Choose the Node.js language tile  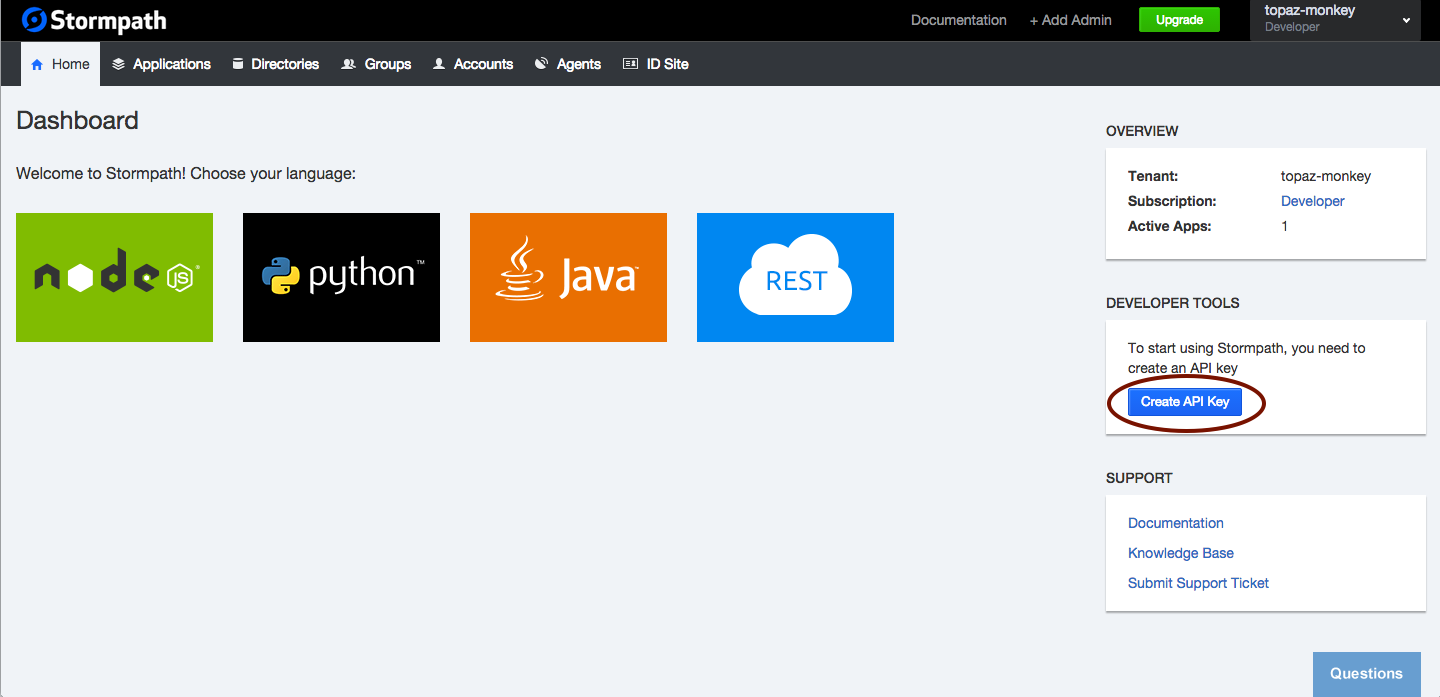click(x=114, y=277)
